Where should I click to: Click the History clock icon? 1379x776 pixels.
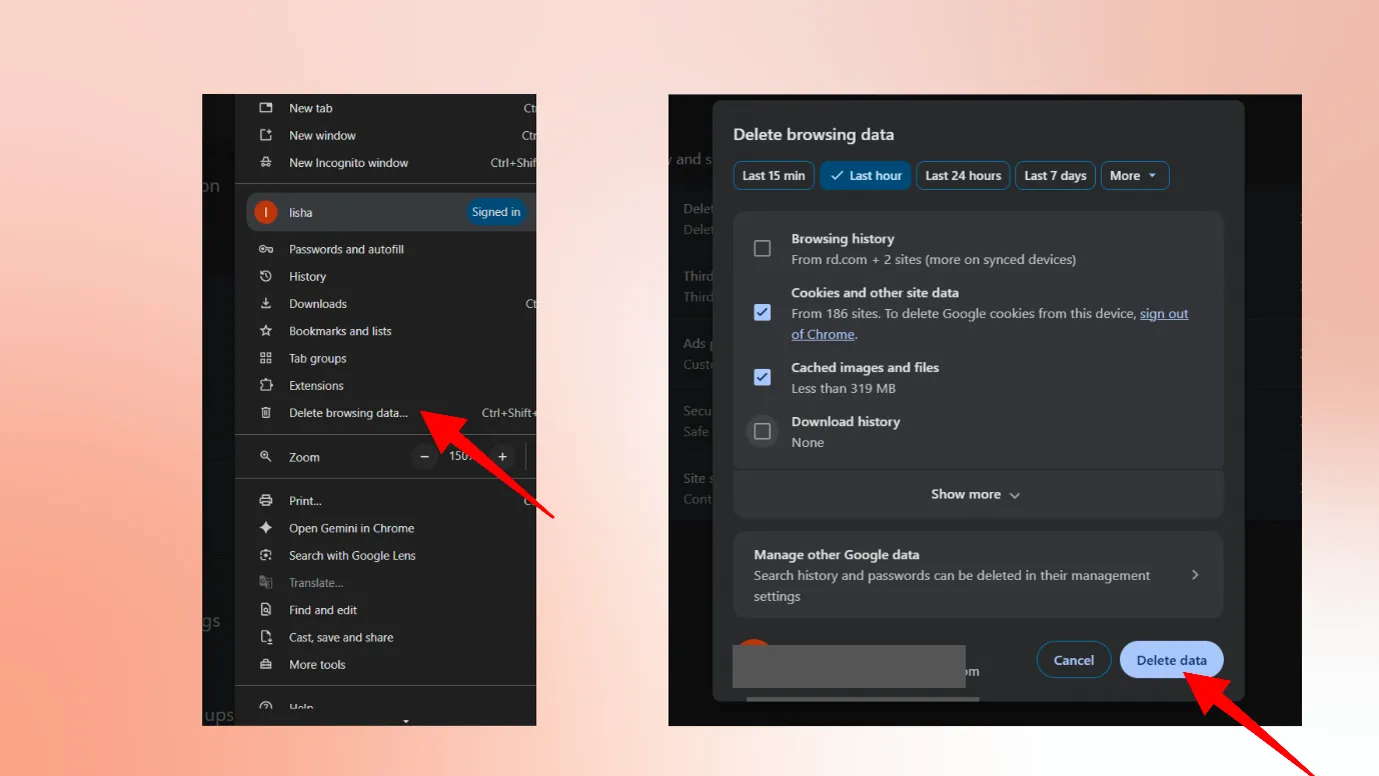[x=266, y=276]
